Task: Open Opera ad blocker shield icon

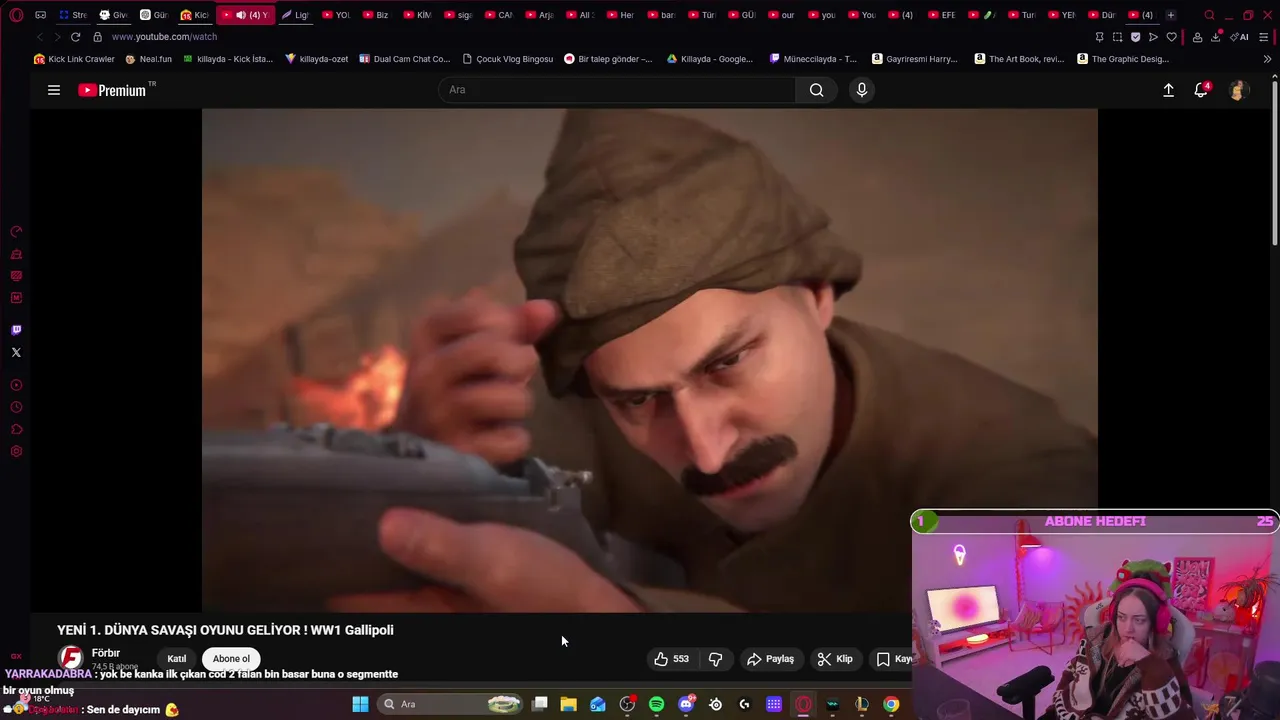Action: coord(1135,37)
